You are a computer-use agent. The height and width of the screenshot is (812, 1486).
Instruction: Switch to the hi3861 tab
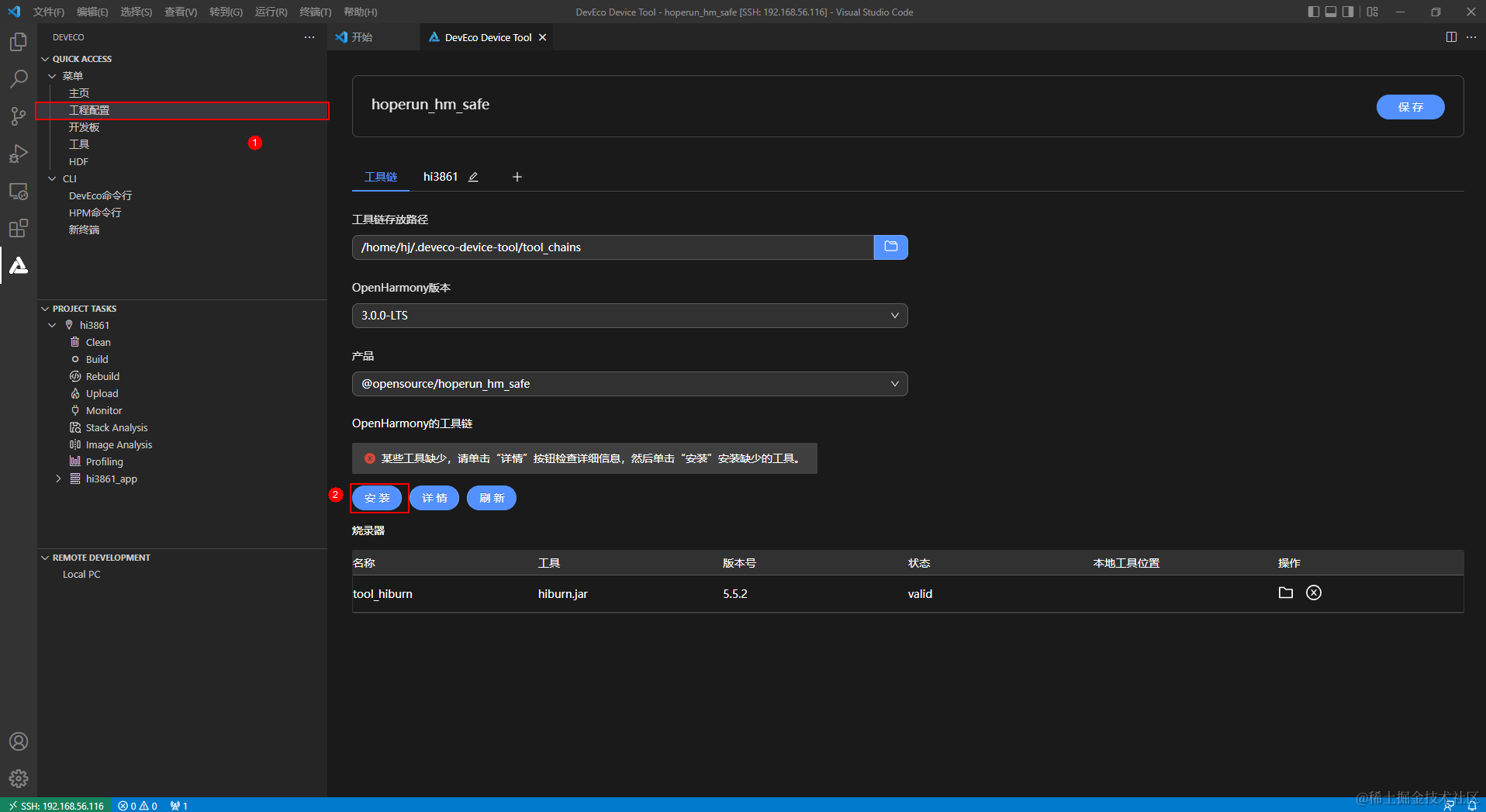441,178
